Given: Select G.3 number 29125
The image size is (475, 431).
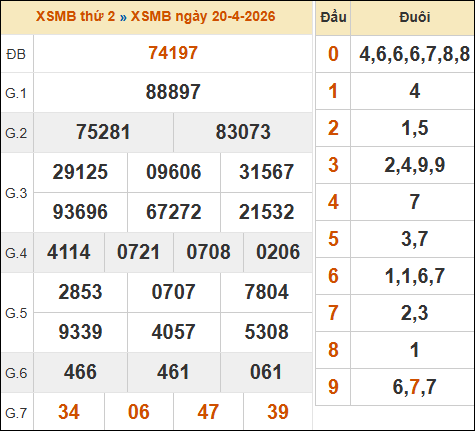Looking at the screenshot, I should [80, 172].
